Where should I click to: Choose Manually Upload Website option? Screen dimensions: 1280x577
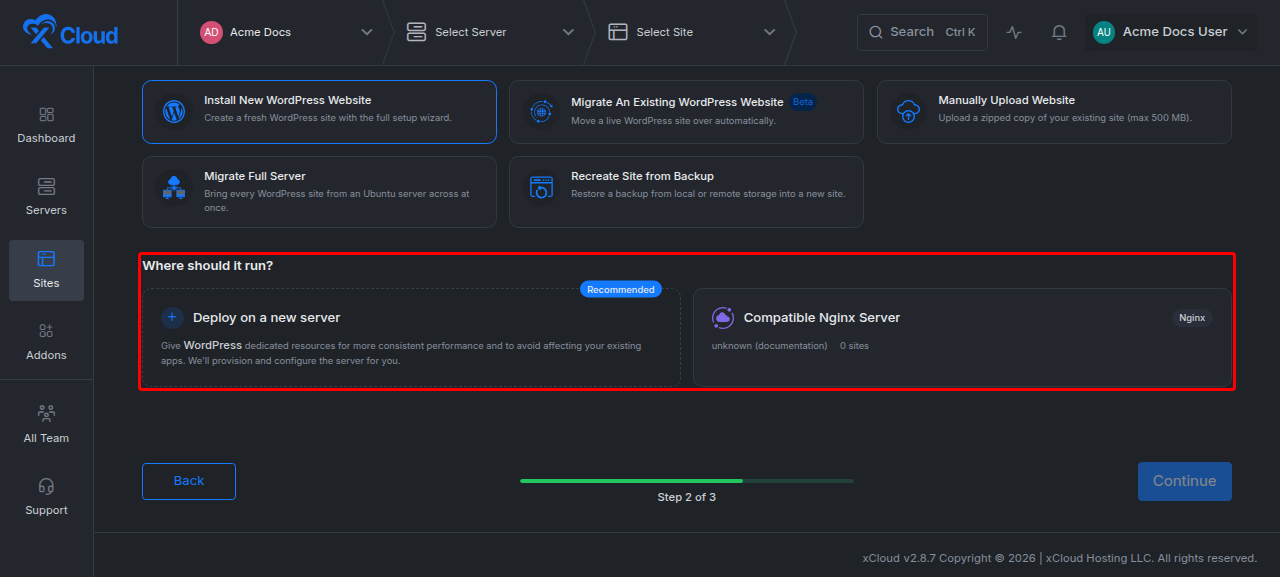click(x=1054, y=112)
